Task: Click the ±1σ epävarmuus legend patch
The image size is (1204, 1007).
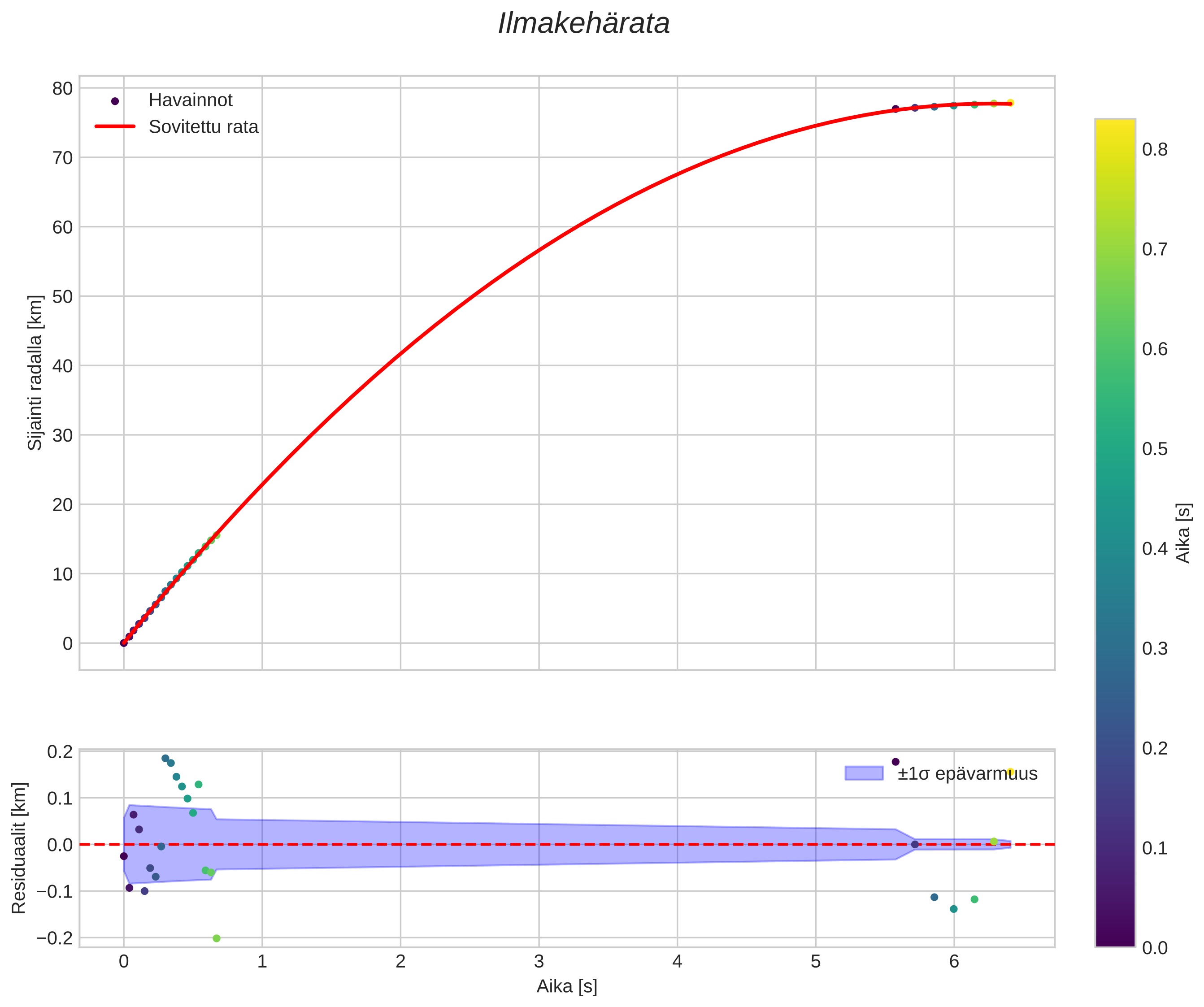Action: coord(864,773)
